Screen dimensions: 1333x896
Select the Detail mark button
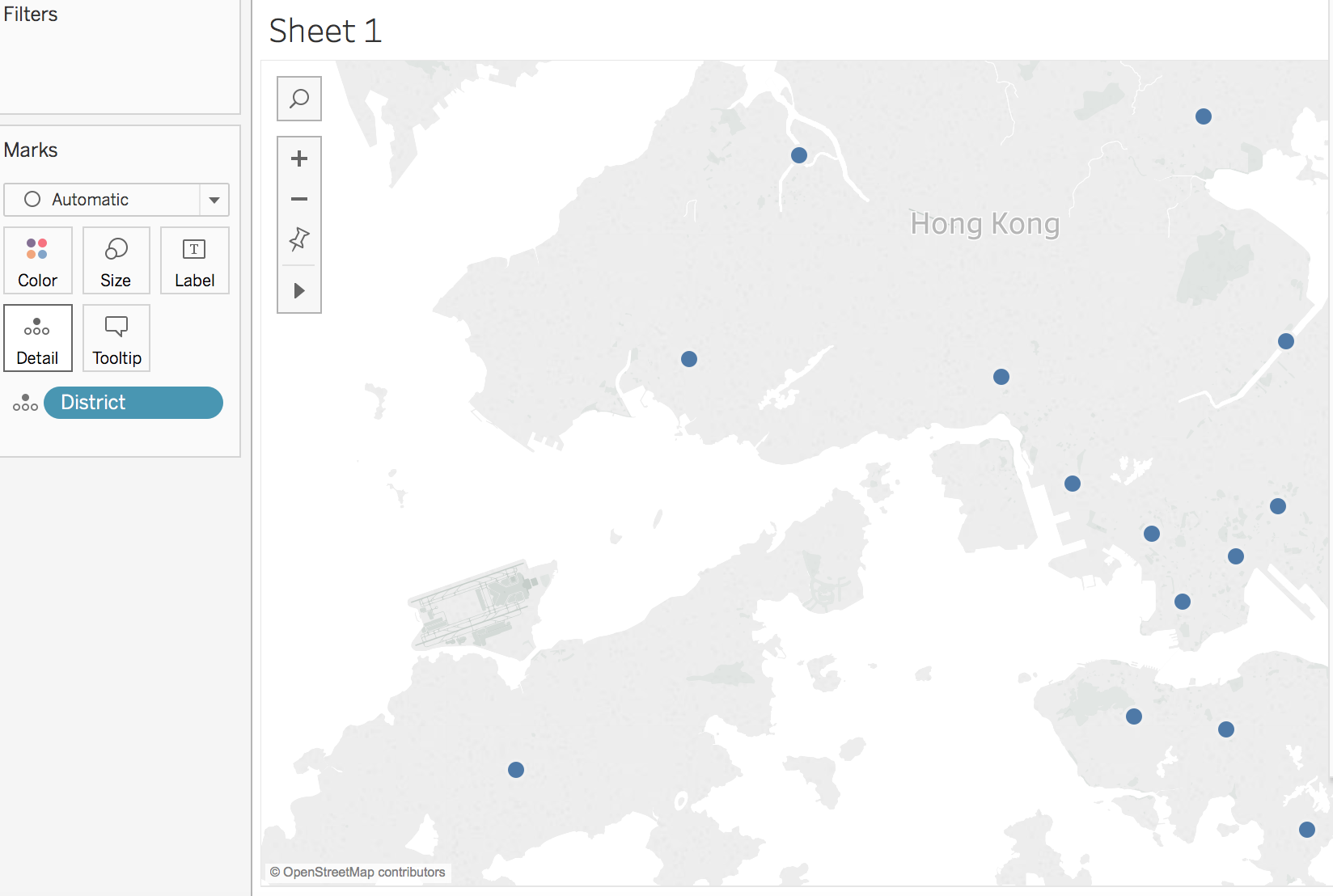pyautogui.click(x=37, y=338)
